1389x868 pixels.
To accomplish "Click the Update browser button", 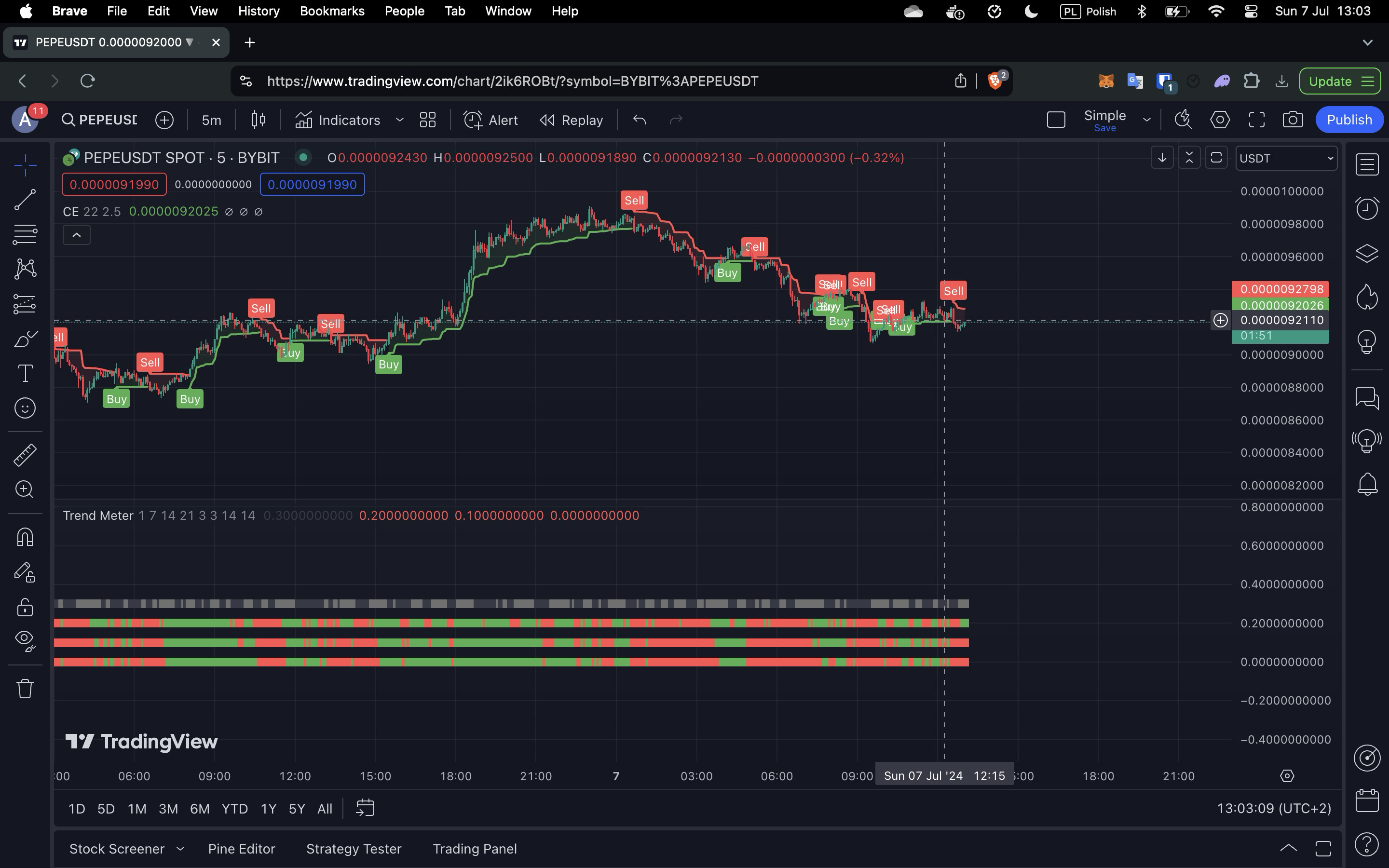I will tap(1340, 81).
